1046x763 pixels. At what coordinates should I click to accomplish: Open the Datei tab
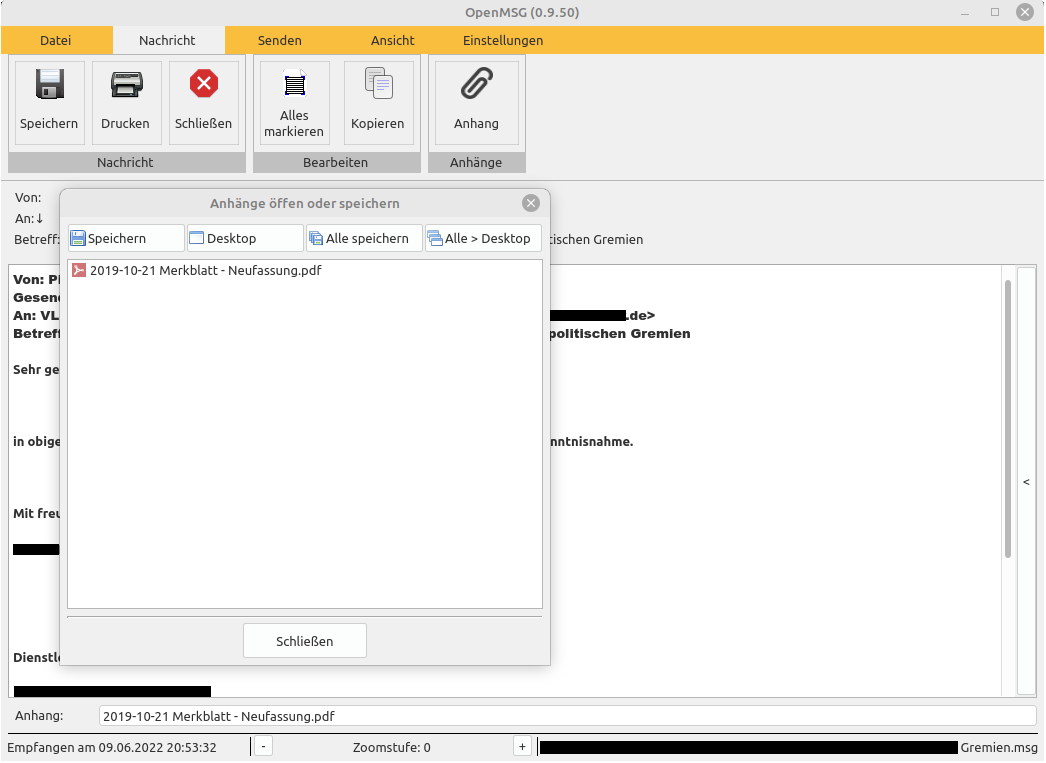click(56, 41)
